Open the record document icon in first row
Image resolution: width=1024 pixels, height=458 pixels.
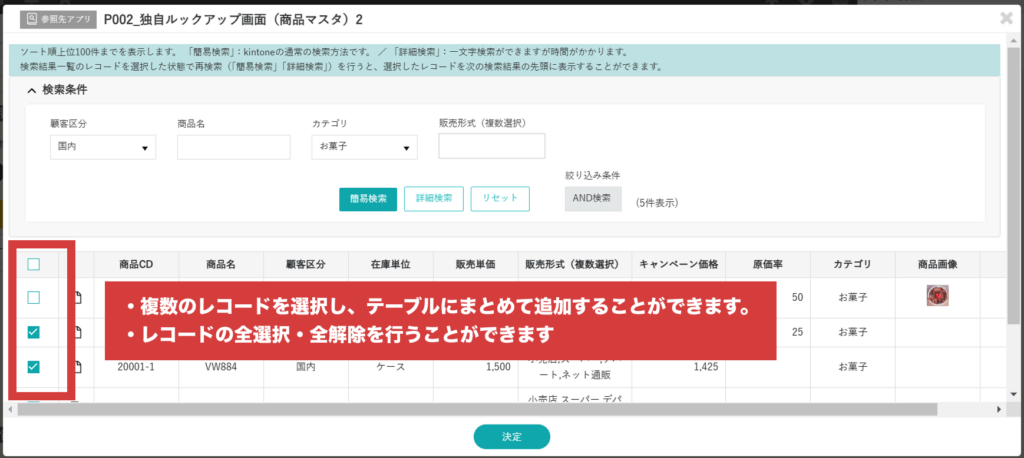(76, 298)
